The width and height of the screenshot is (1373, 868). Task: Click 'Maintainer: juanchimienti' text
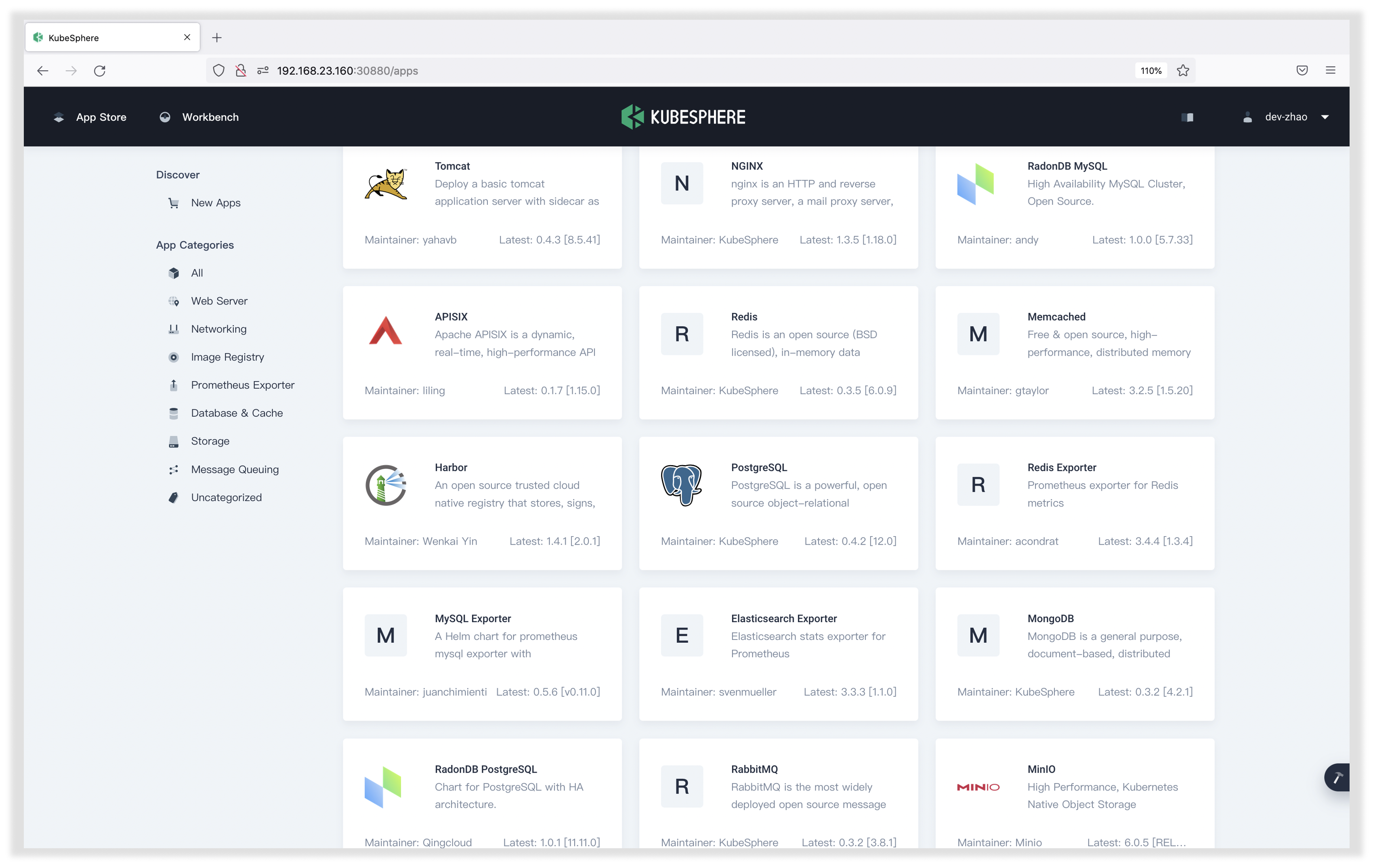point(425,692)
